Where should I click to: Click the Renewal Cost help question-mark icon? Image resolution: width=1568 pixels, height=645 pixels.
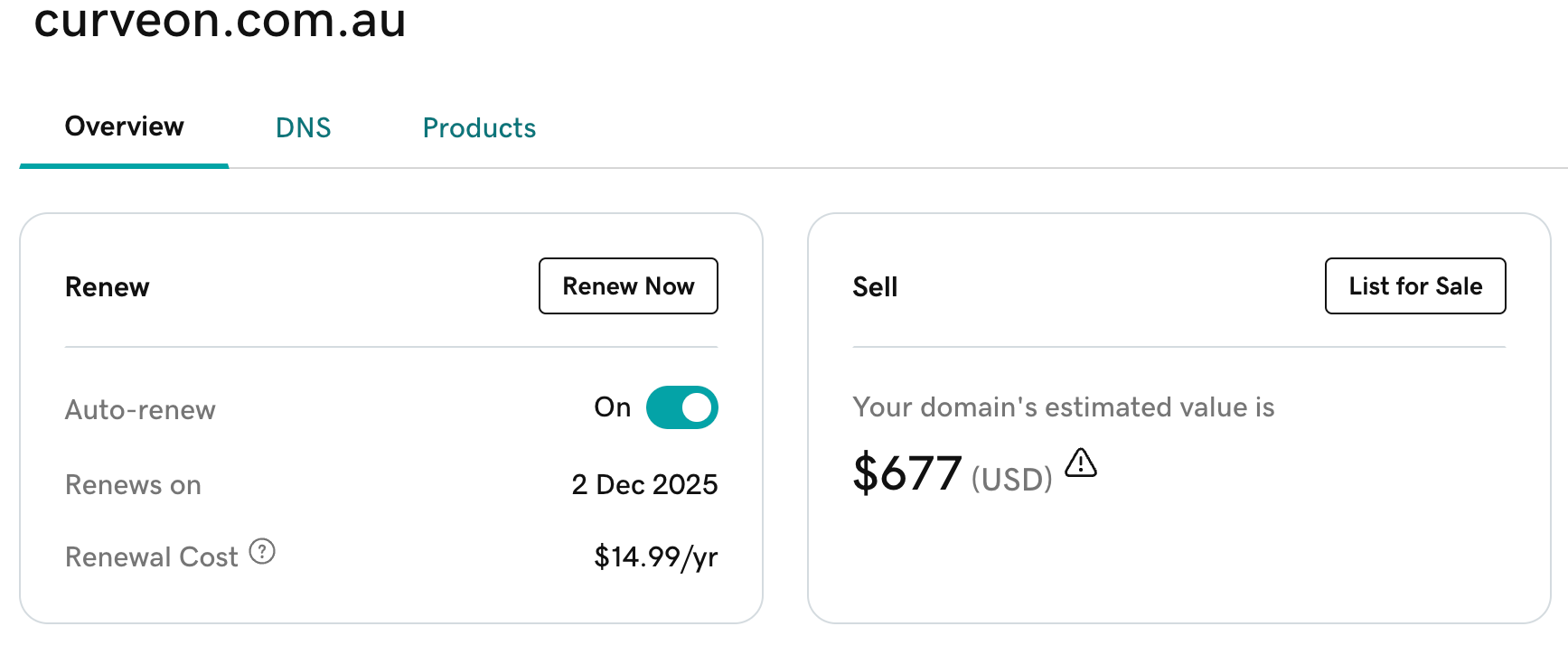[262, 551]
